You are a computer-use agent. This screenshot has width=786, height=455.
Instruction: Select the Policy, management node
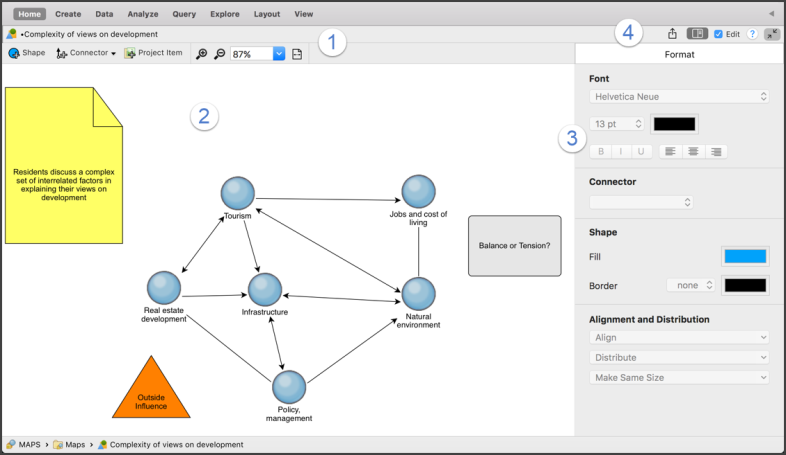pyautogui.click(x=289, y=387)
